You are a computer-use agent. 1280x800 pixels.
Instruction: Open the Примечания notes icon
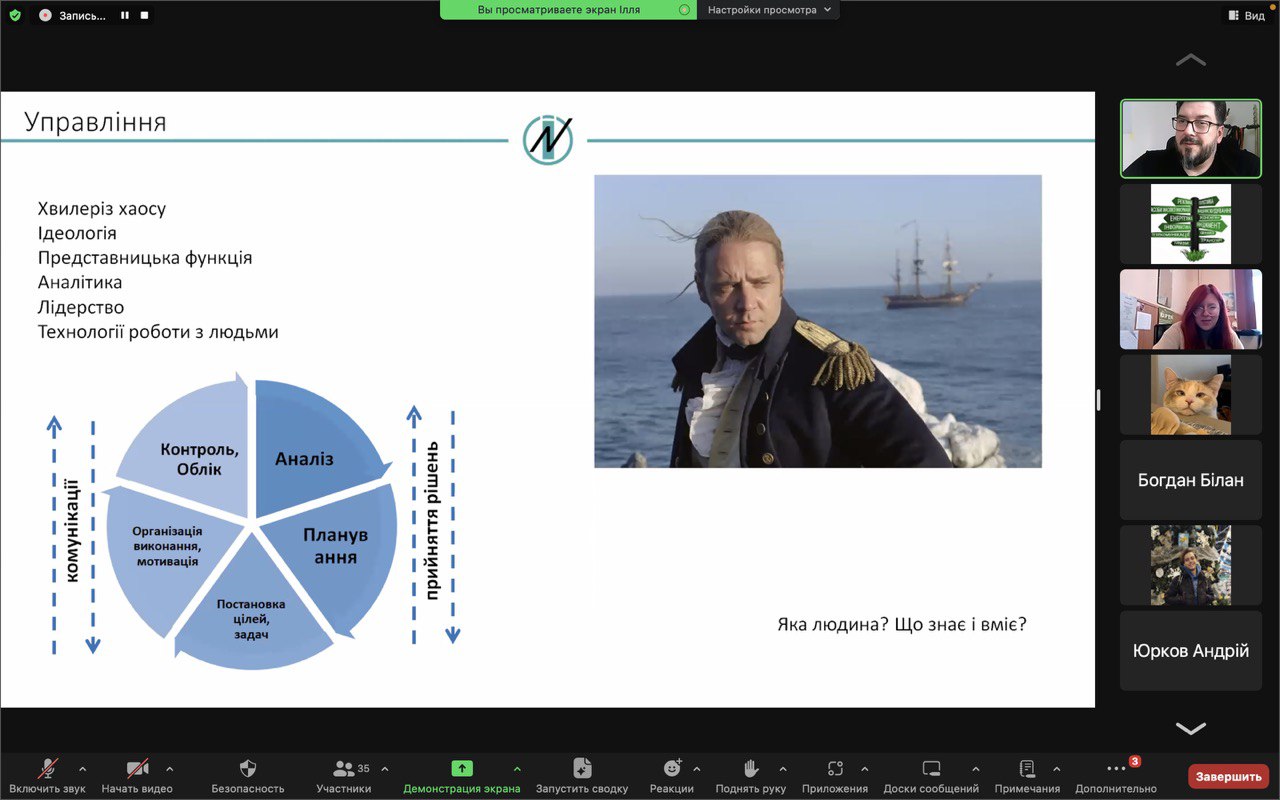click(x=1027, y=768)
